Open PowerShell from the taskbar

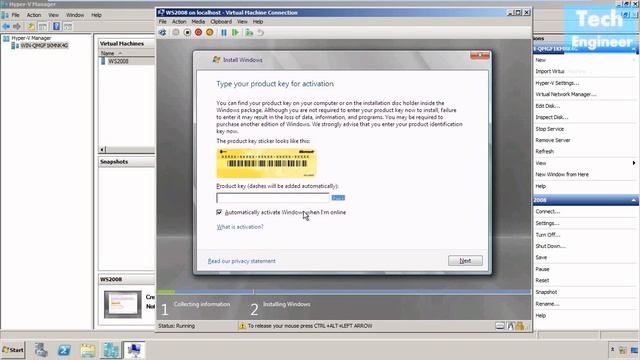tap(64, 350)
